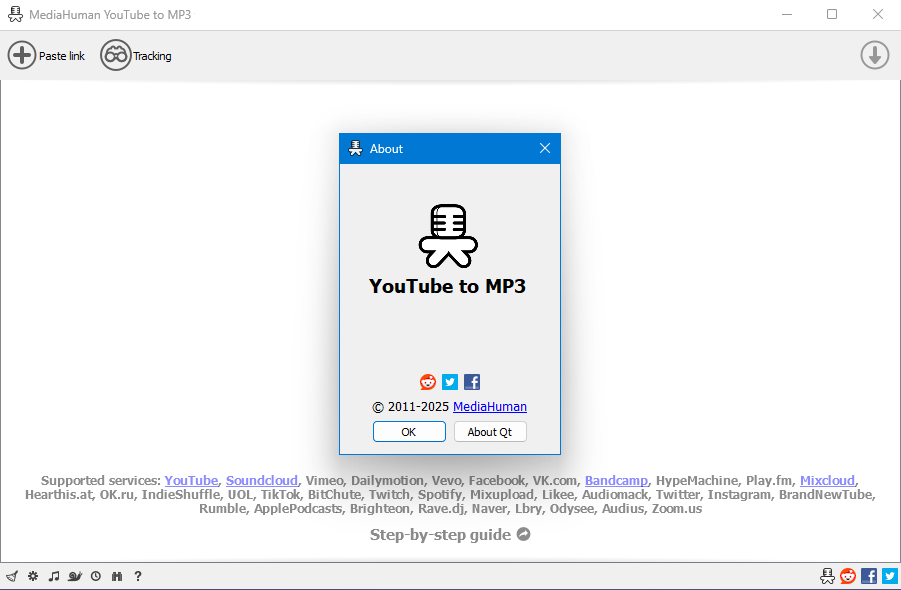Open help via the question mark icon
Viewport: 901px width, 590px height.
tap(138, 576)
